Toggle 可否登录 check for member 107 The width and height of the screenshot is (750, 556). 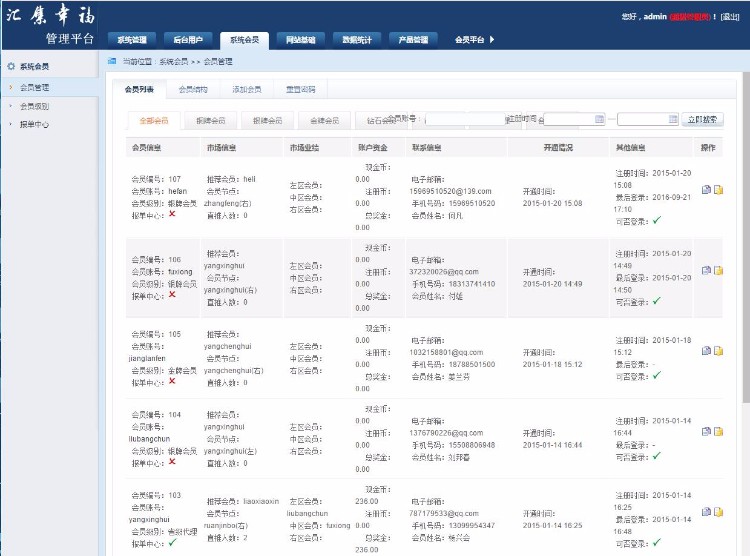pos(657,220)
